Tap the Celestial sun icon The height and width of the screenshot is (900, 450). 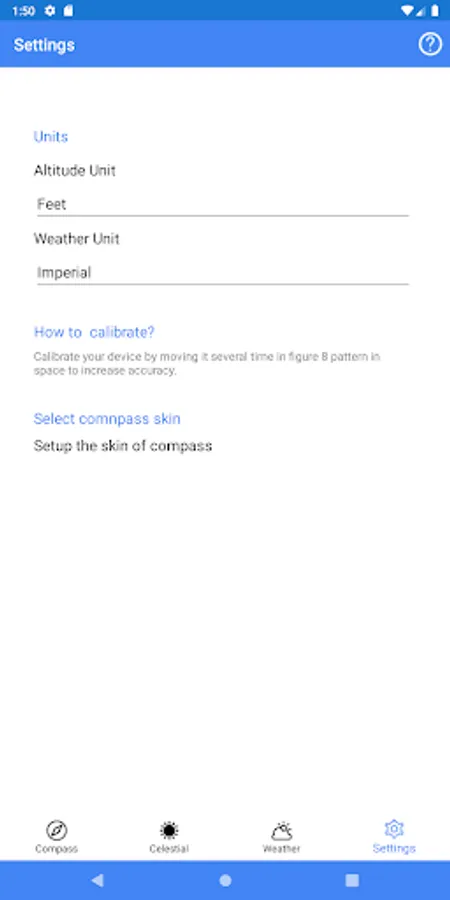(x=169, y=829)
